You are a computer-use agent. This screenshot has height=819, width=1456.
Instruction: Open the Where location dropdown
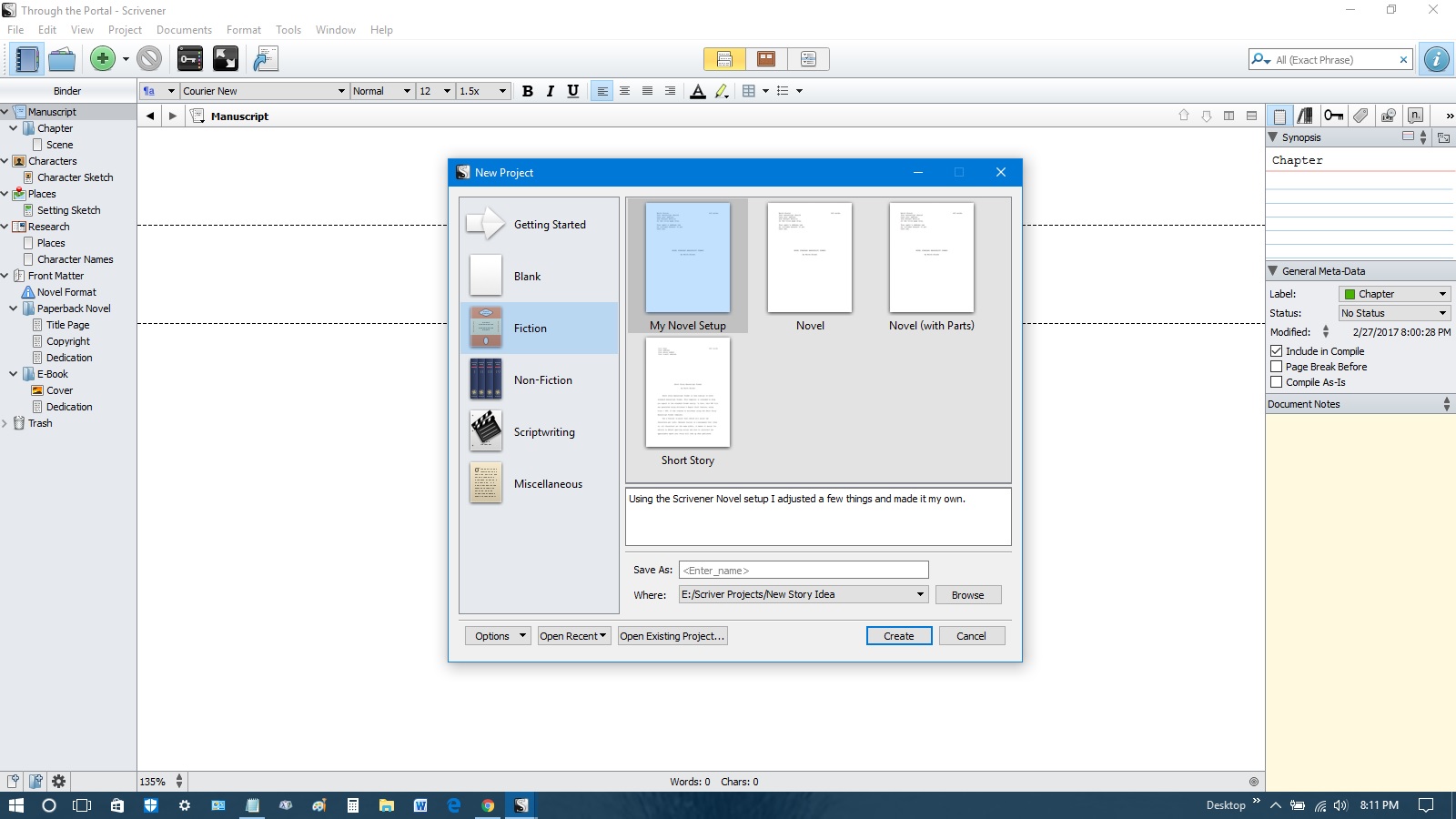(804, 594)
